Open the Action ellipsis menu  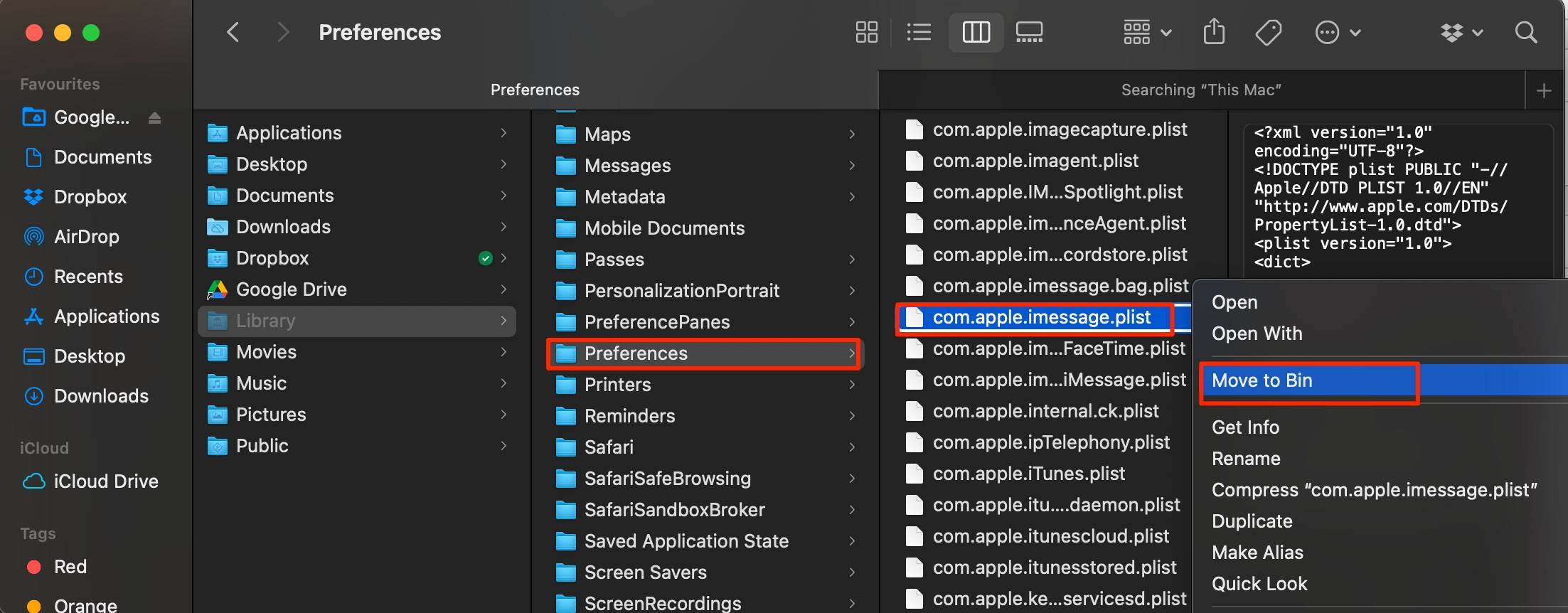pyautogui.click(x=1337, y=32)
